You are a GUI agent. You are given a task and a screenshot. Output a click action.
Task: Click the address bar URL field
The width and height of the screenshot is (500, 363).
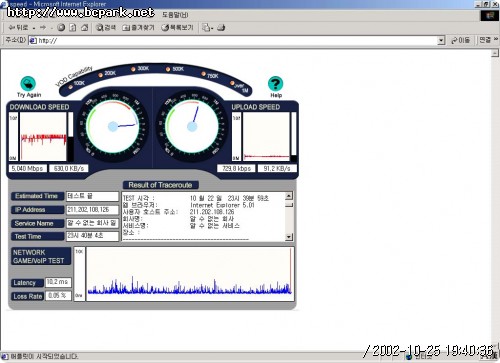coord(233,41)
